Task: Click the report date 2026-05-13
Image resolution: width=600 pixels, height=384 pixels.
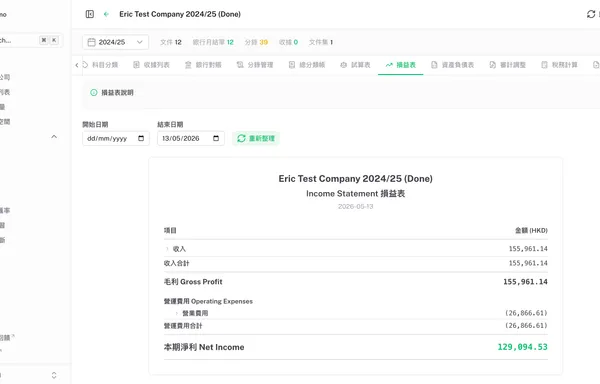Action: pos(355,207)
